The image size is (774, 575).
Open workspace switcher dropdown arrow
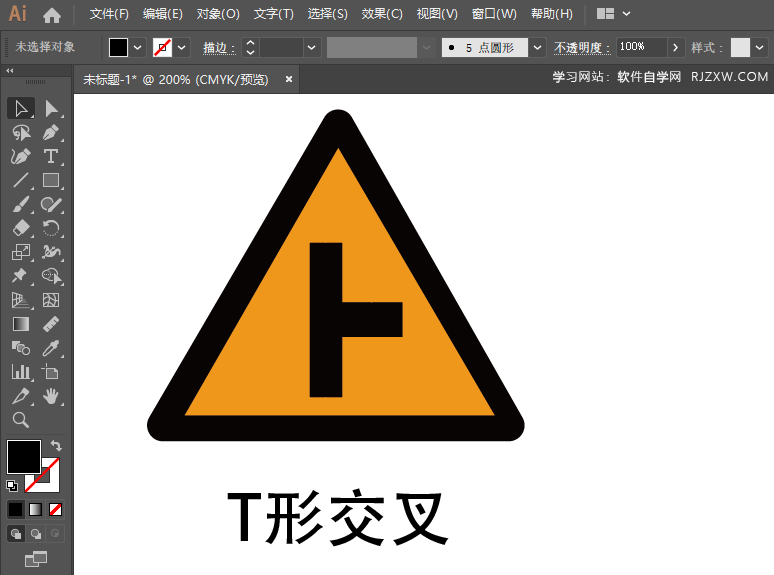pyautogui.click(x=626, y=14)
